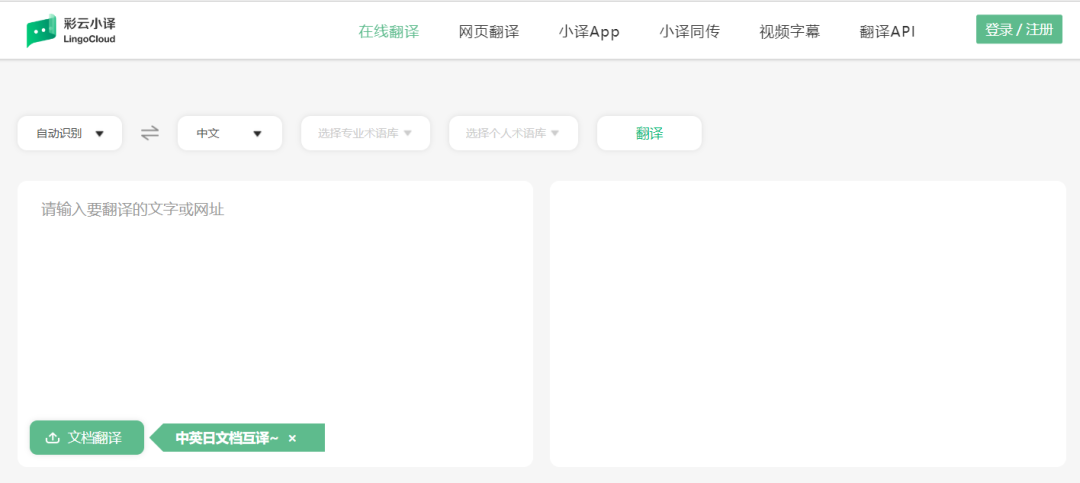This screenshot has width=1080, height=483.
Task: Switch to the 在线翻译 tab
Action: coord(388,31)
